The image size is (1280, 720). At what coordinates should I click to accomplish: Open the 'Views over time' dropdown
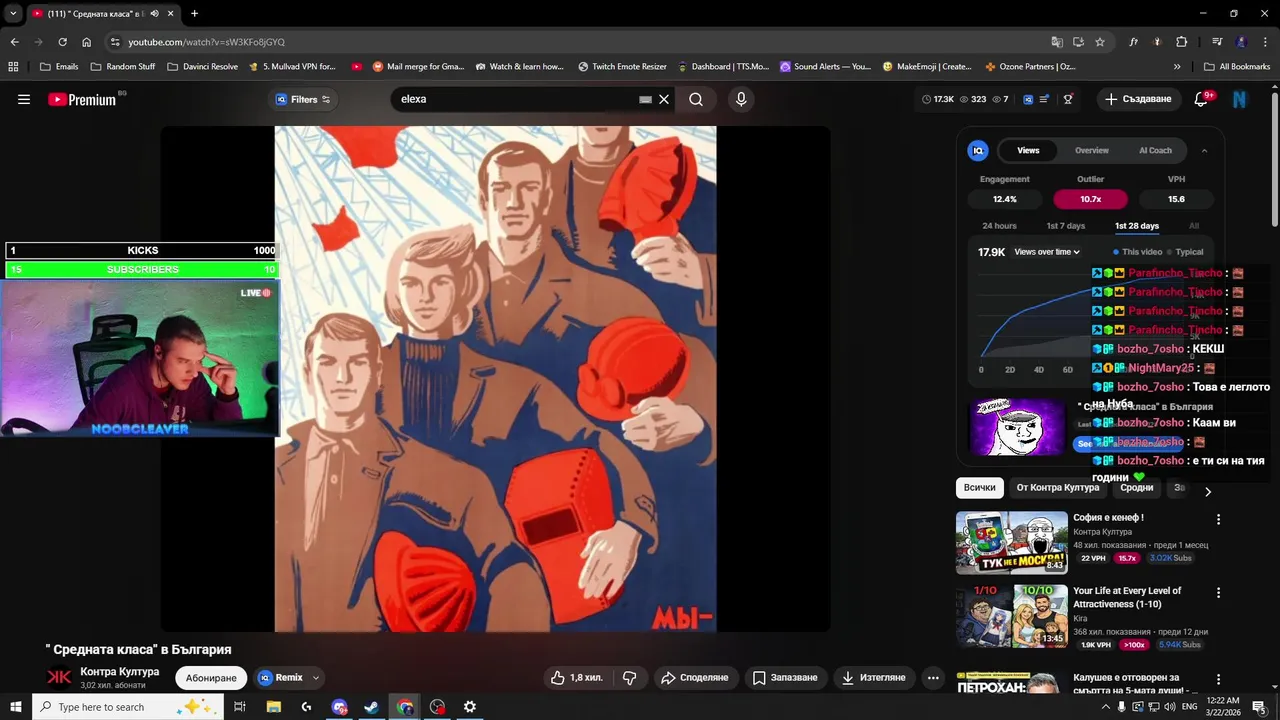coord(1047,252)
